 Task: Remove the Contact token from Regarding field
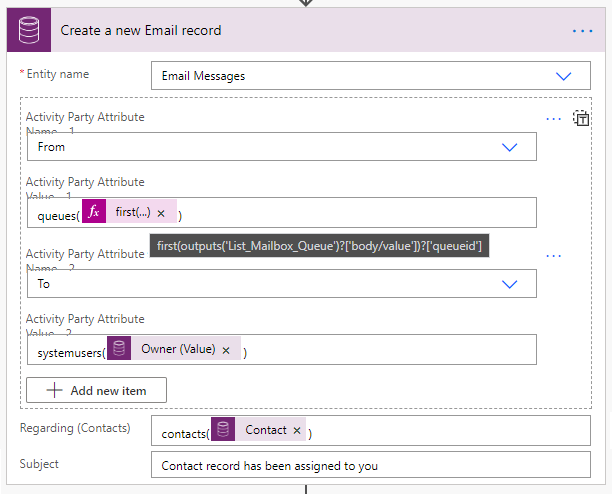click(297, 430)
